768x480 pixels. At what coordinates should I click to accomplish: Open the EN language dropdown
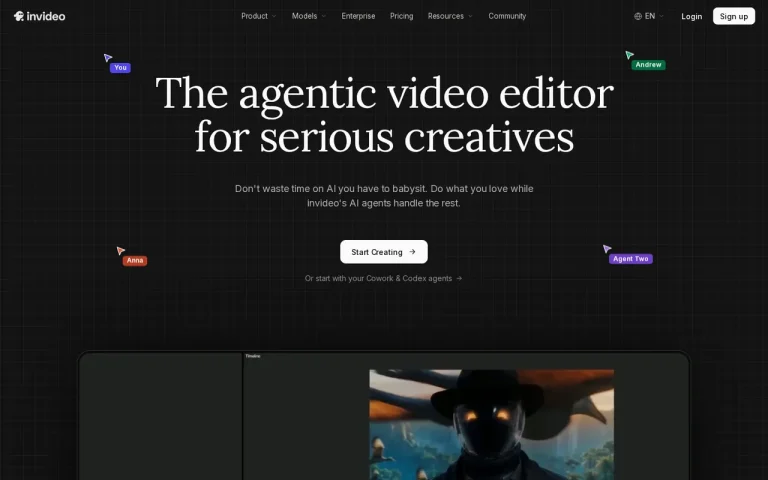[649, 16]
